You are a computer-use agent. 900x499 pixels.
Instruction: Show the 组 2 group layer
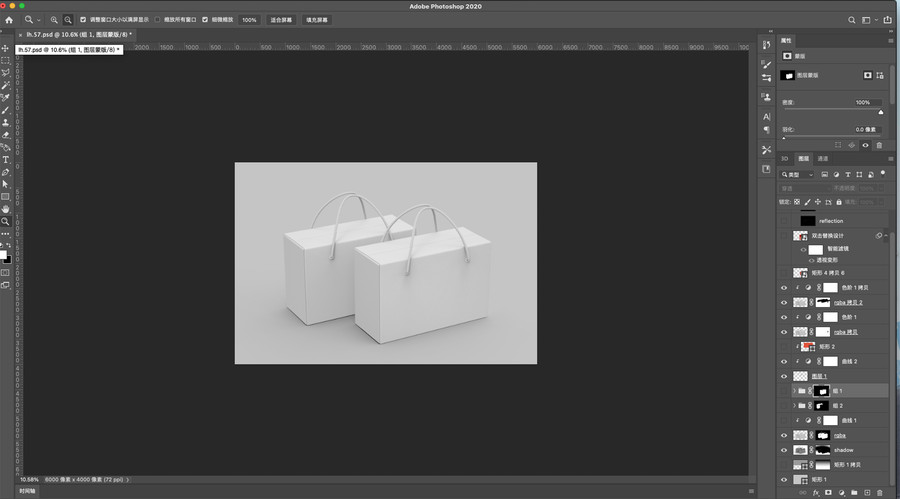click(784, 406)
